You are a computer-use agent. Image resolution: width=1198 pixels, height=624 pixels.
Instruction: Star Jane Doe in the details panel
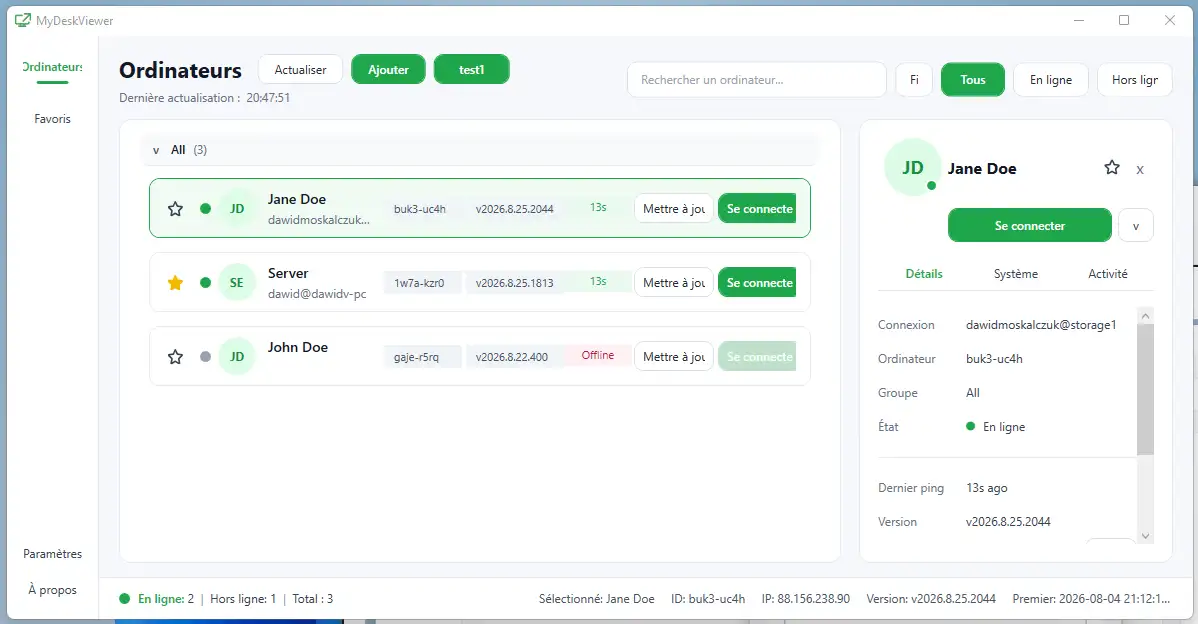(1112, 167)
